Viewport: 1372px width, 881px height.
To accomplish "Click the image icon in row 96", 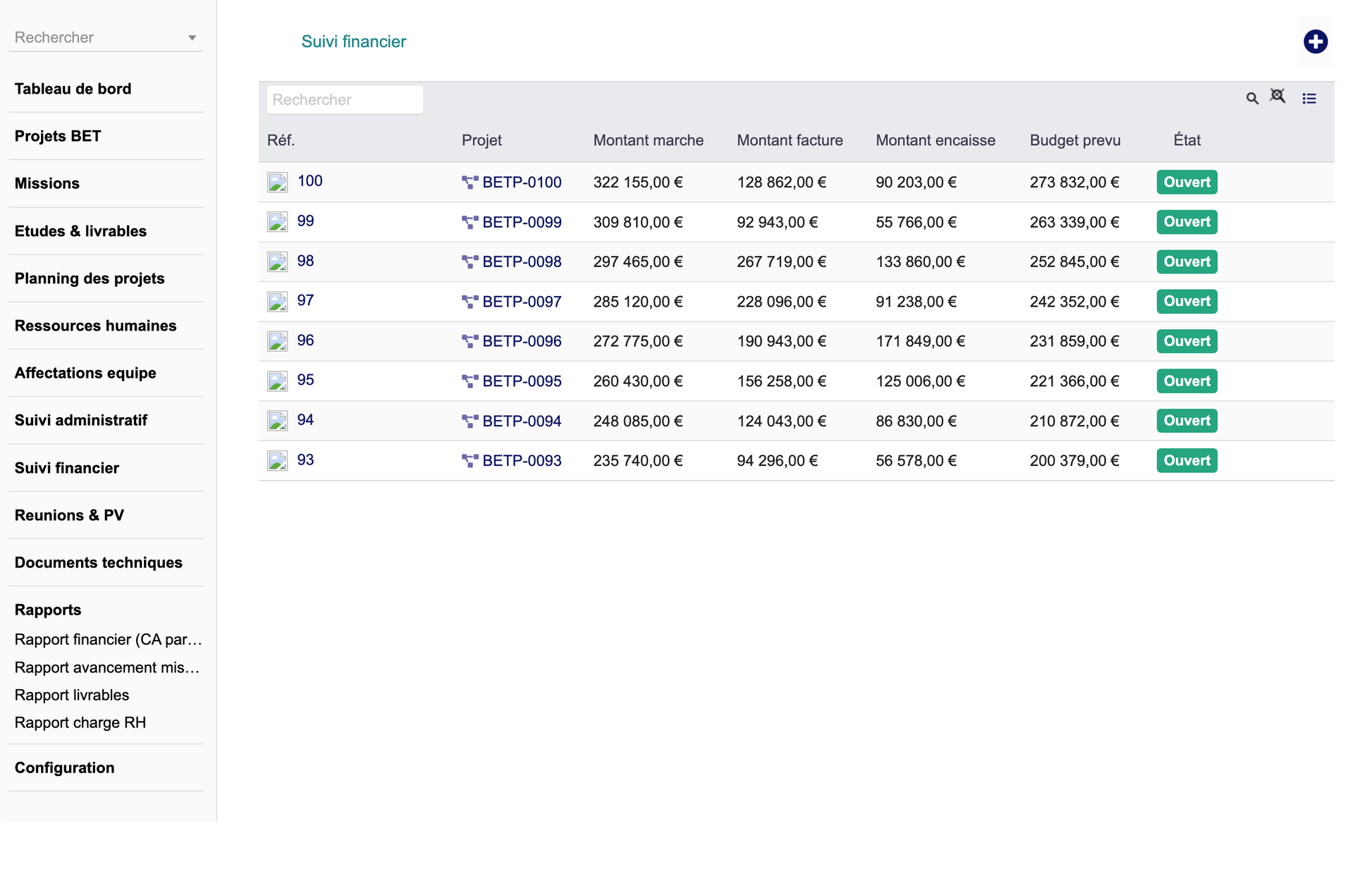I will click(x=277, y=342).
